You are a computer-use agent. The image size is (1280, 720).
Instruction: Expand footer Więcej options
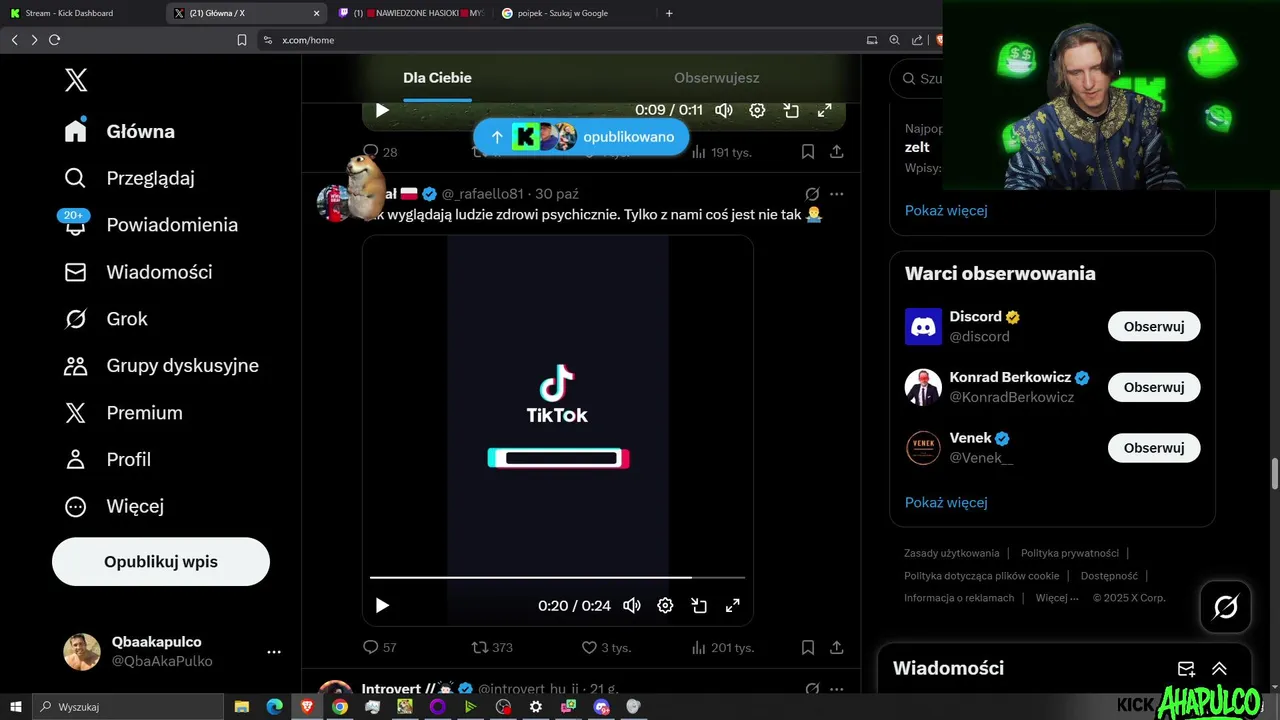click(x=1057, y=598)
